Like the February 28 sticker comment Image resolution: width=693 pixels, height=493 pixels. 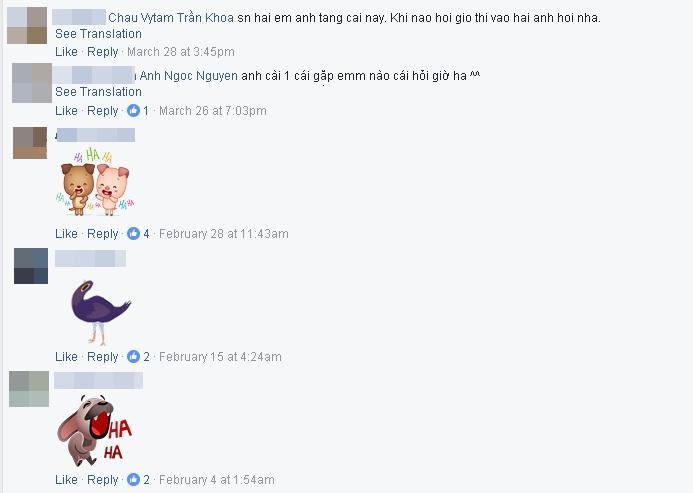pyautogui.click(x=66, y=233)
